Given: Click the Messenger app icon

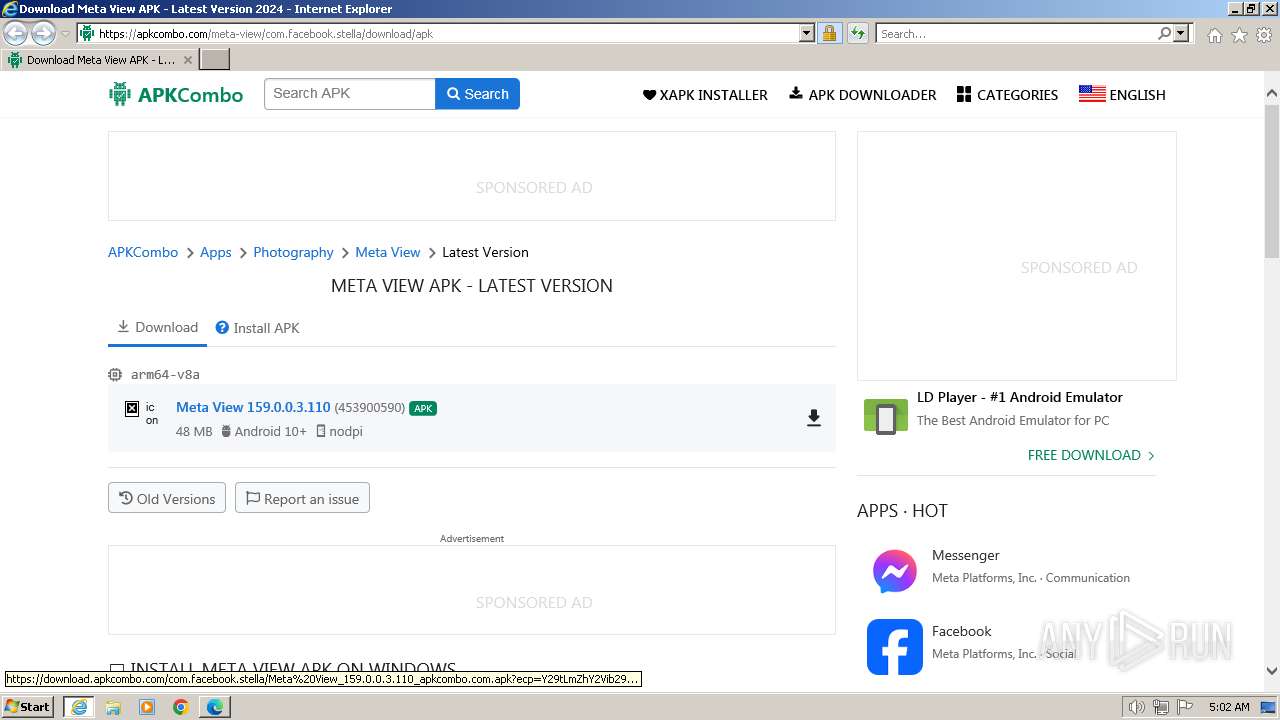Looking at the screenshot, I should (x=895, y=572).
